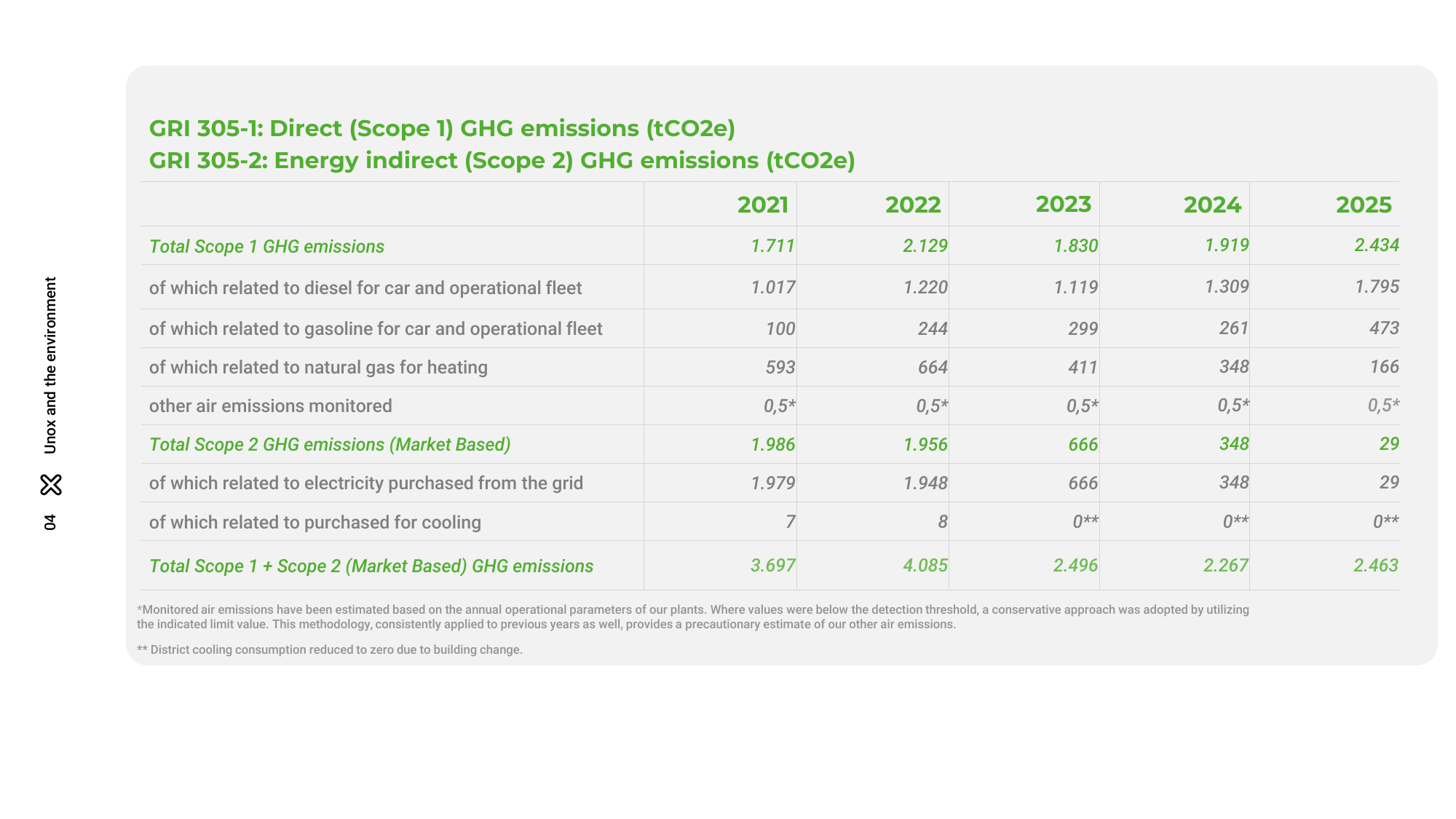The image size is (1456, 819).
Task: Click the natural gas value 166 for 2025
Action: click(1384, 367)
